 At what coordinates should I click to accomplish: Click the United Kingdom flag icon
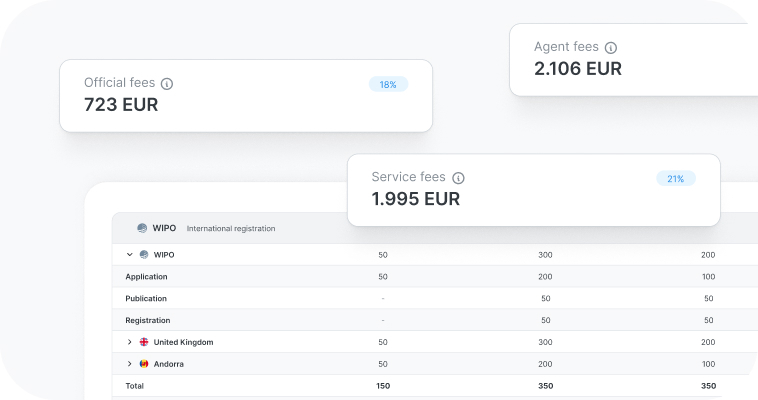pyautogui.click(x=144, y=342)
